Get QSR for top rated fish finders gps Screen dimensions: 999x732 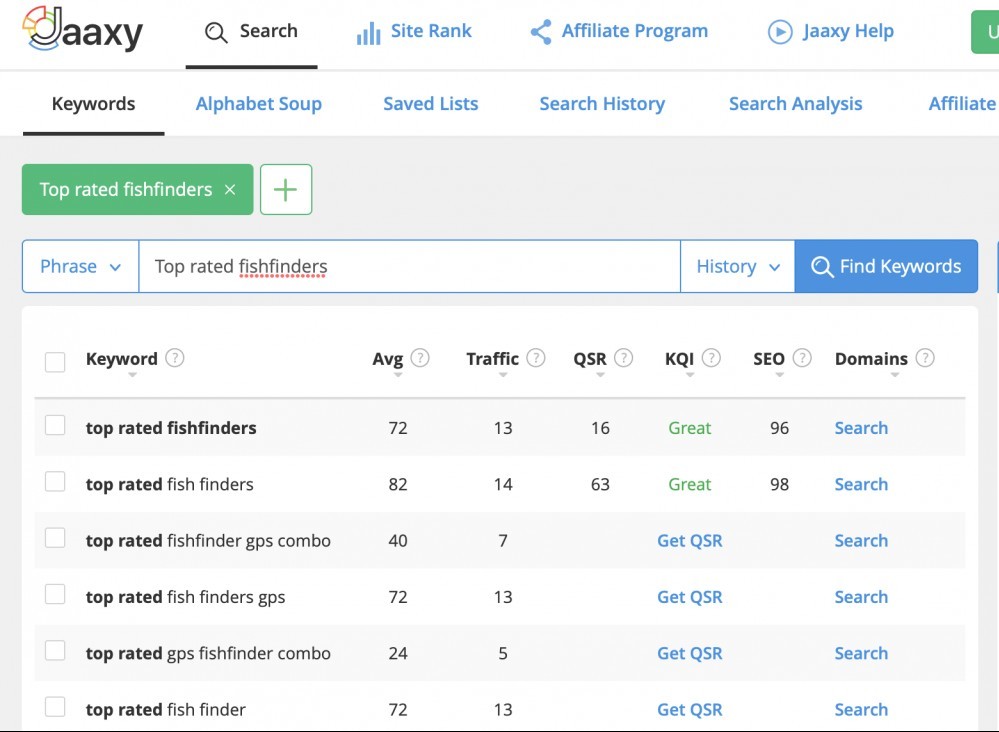click(689, 597)
